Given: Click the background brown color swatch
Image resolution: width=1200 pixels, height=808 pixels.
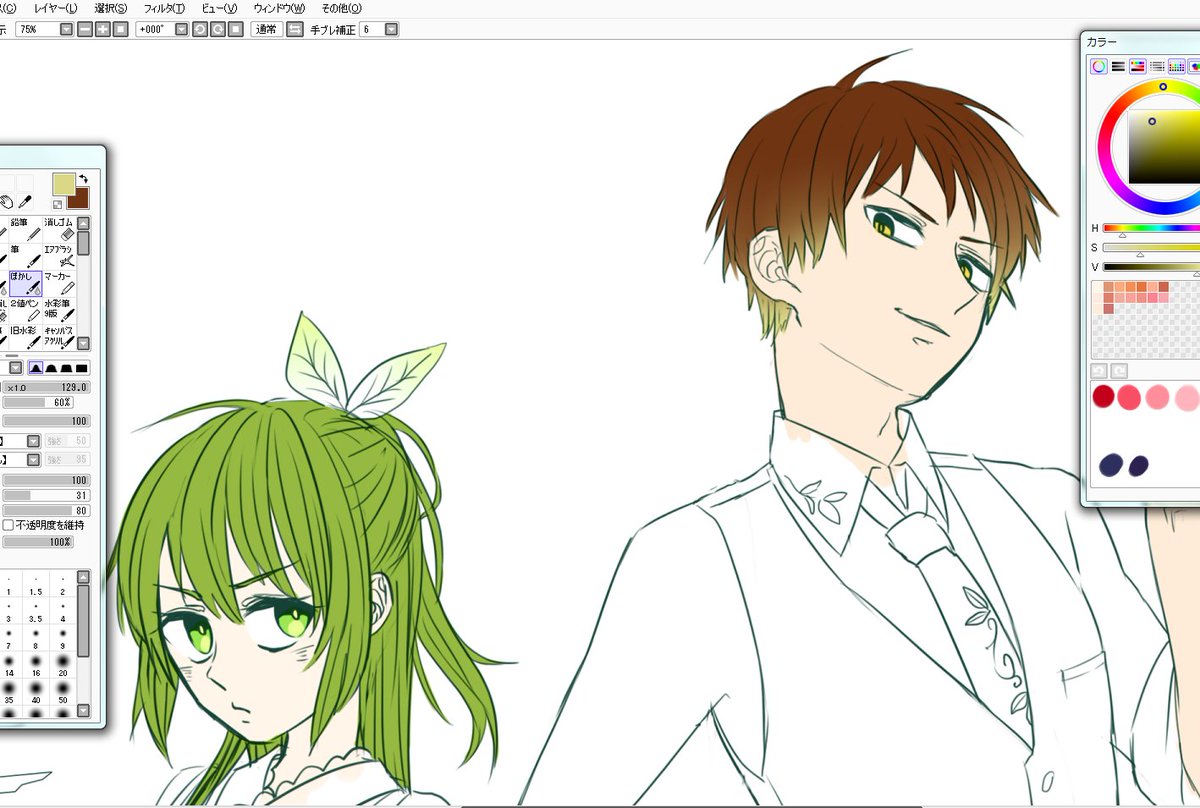Looking at the screenshot, I should click(82, 198).
